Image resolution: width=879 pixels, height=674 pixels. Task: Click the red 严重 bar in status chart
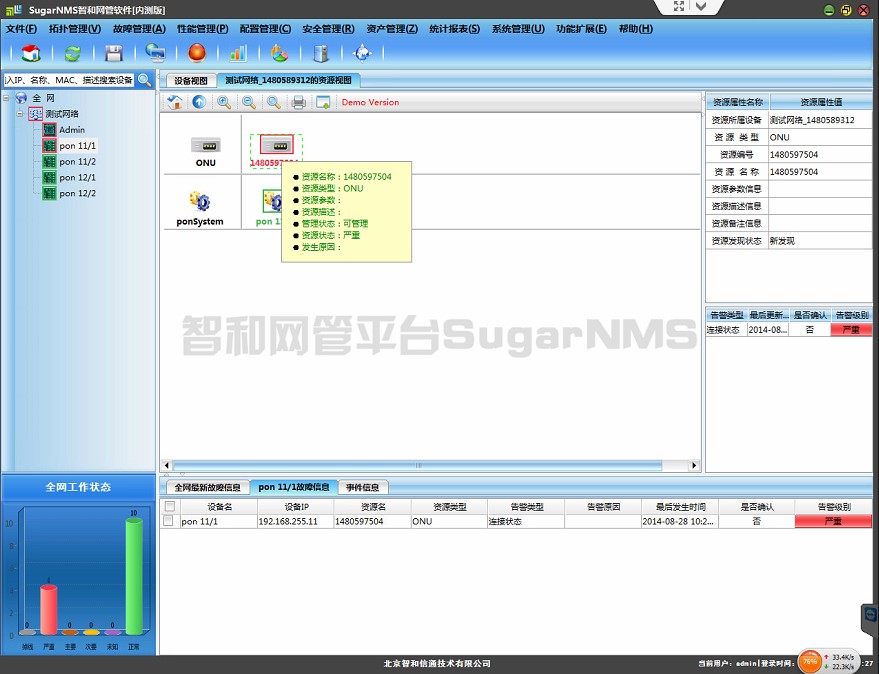(49, 610)
